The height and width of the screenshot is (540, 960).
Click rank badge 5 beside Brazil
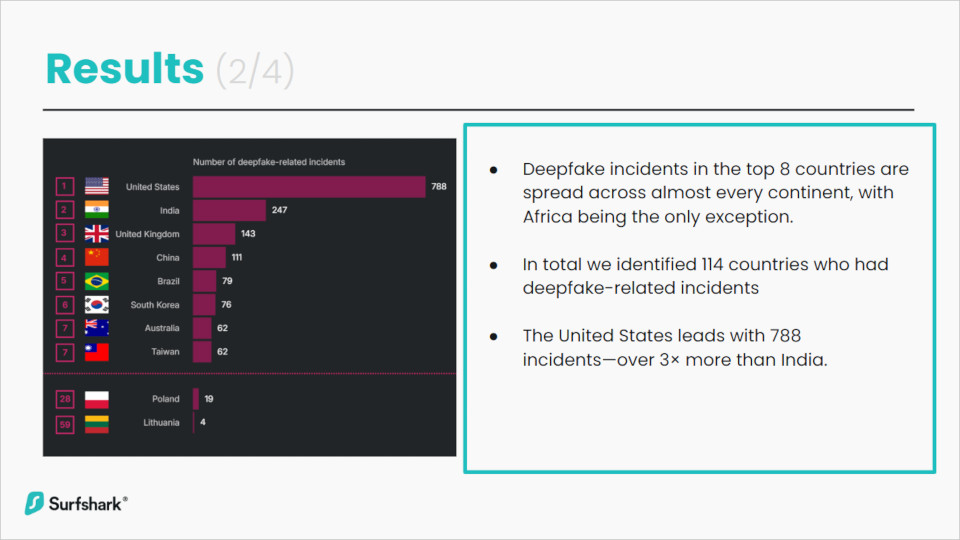pyautogui.click(x=65, y=281)
